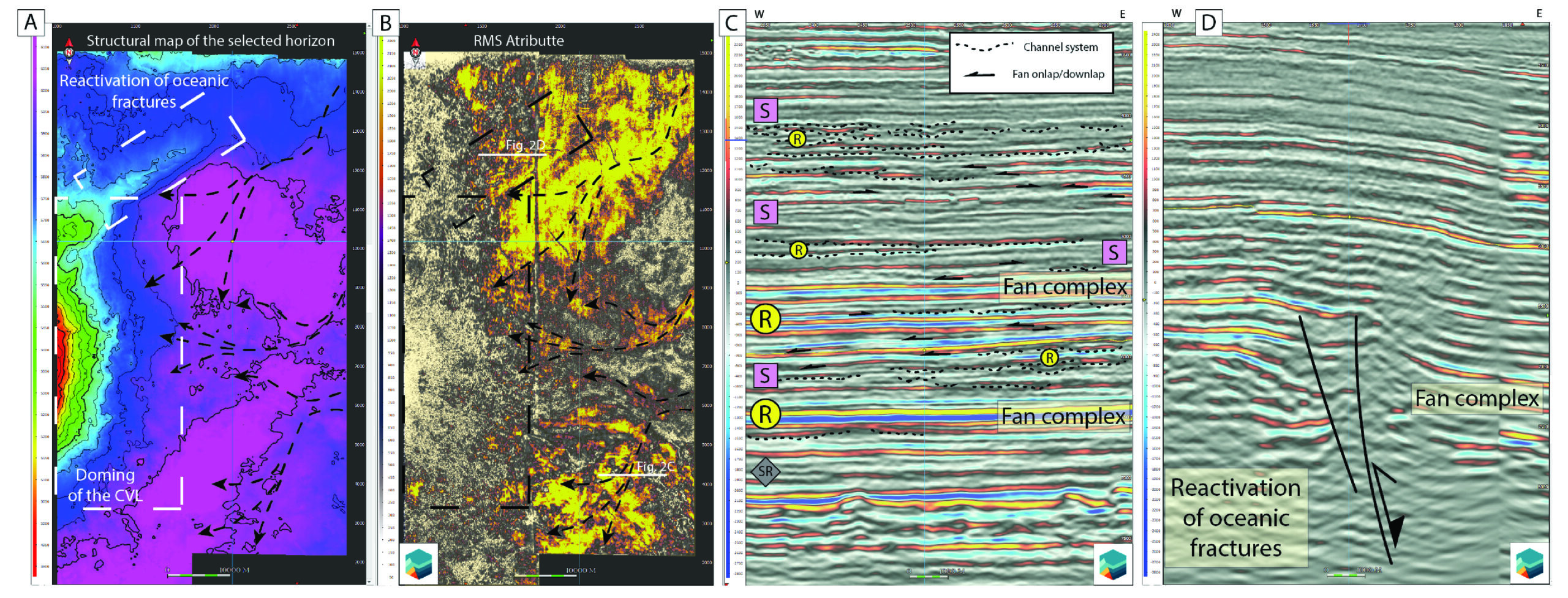Click the large yellow R circle beside lower Fan complex
The width and height of the screenshot is (1568, 598).
tap(766, 414)
